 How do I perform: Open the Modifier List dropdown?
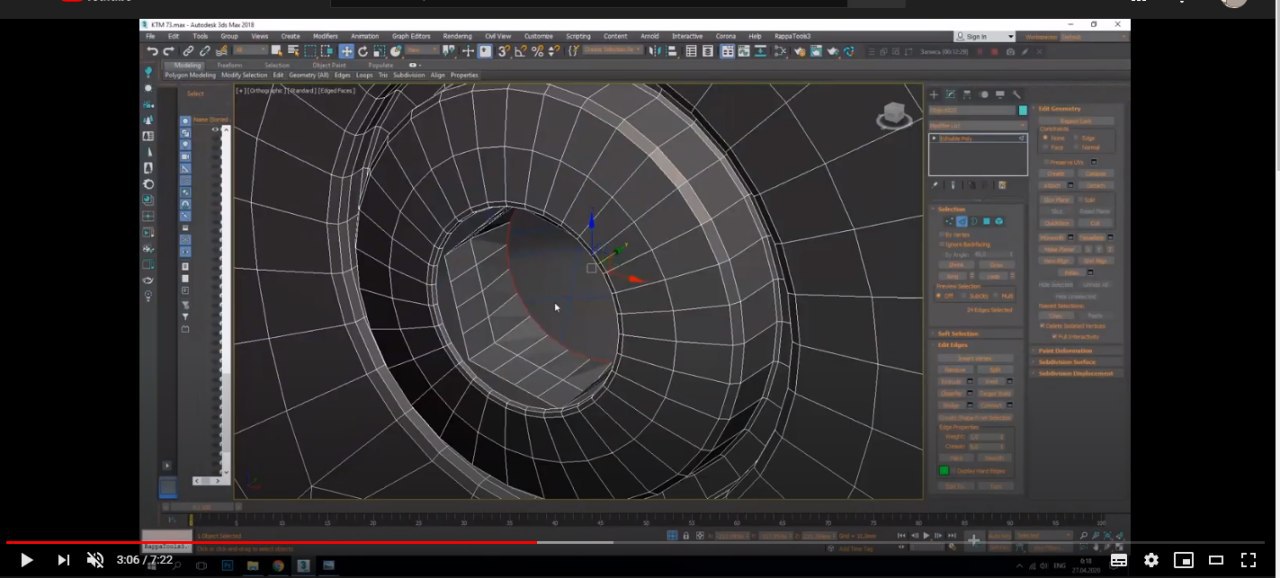coord(978,125)
